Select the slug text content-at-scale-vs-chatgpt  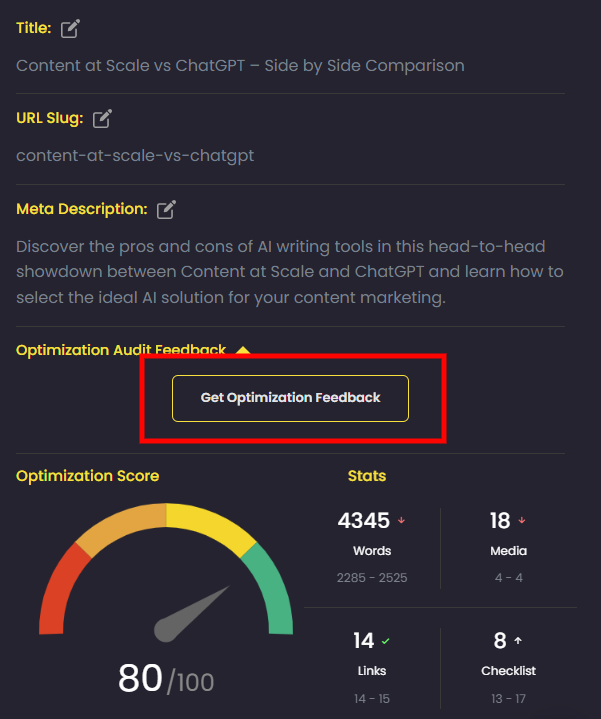point(135,156)
